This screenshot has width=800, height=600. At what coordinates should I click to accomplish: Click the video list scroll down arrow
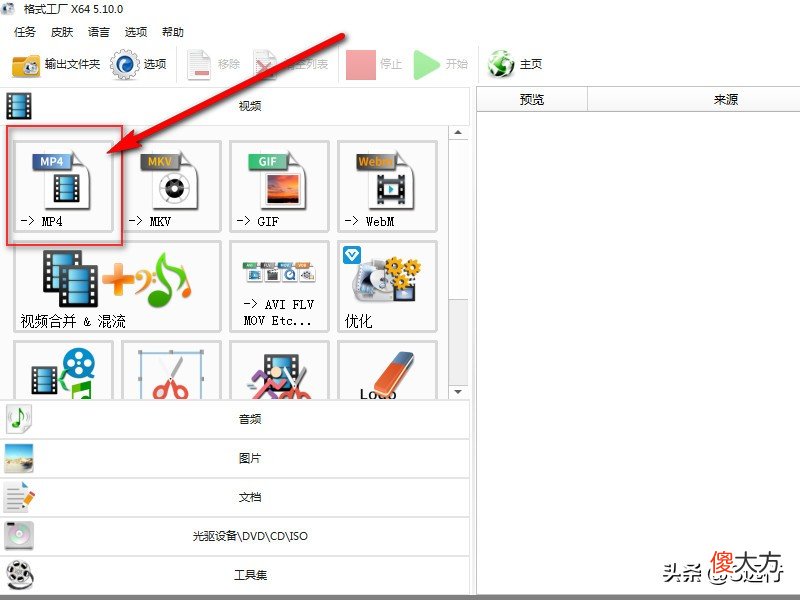458,392
